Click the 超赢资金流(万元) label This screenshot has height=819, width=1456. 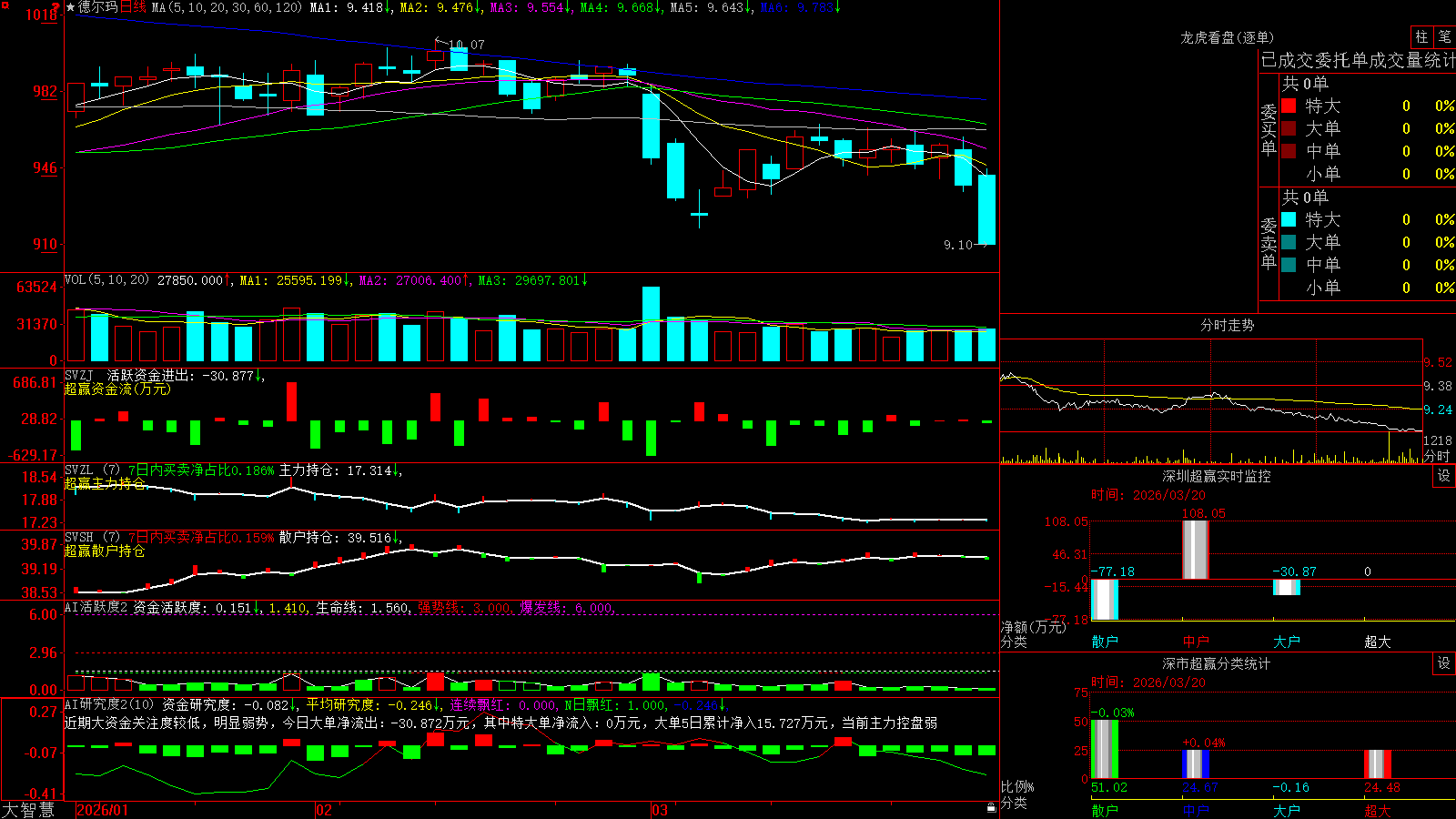click(x=117, y=389)
